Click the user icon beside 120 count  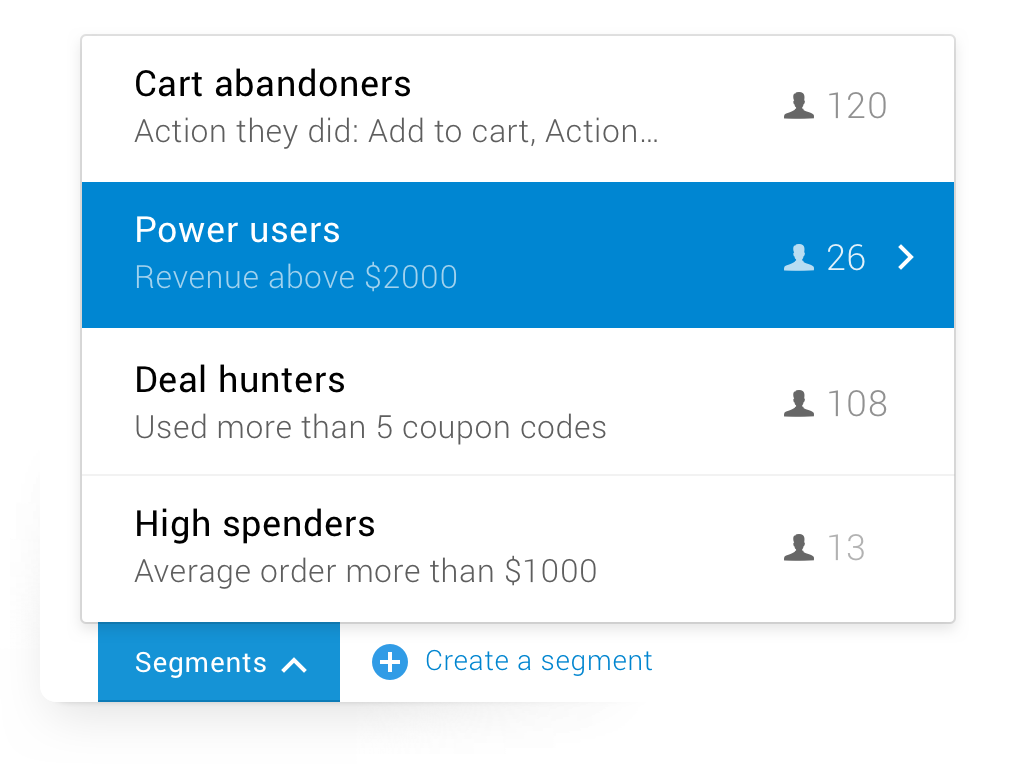(799, 106)
